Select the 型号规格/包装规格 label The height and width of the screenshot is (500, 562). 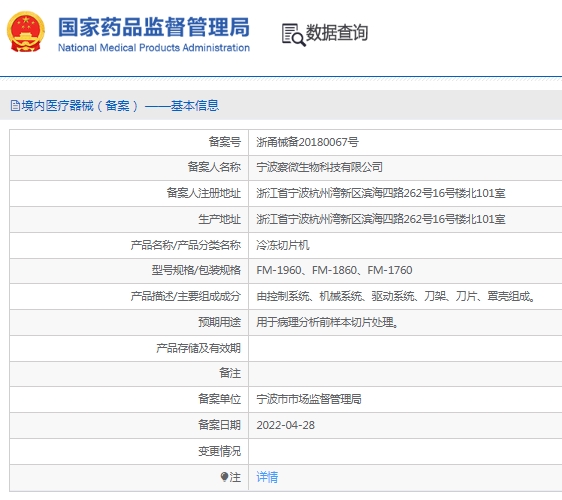pyautogui.click(x=196, y=270)
